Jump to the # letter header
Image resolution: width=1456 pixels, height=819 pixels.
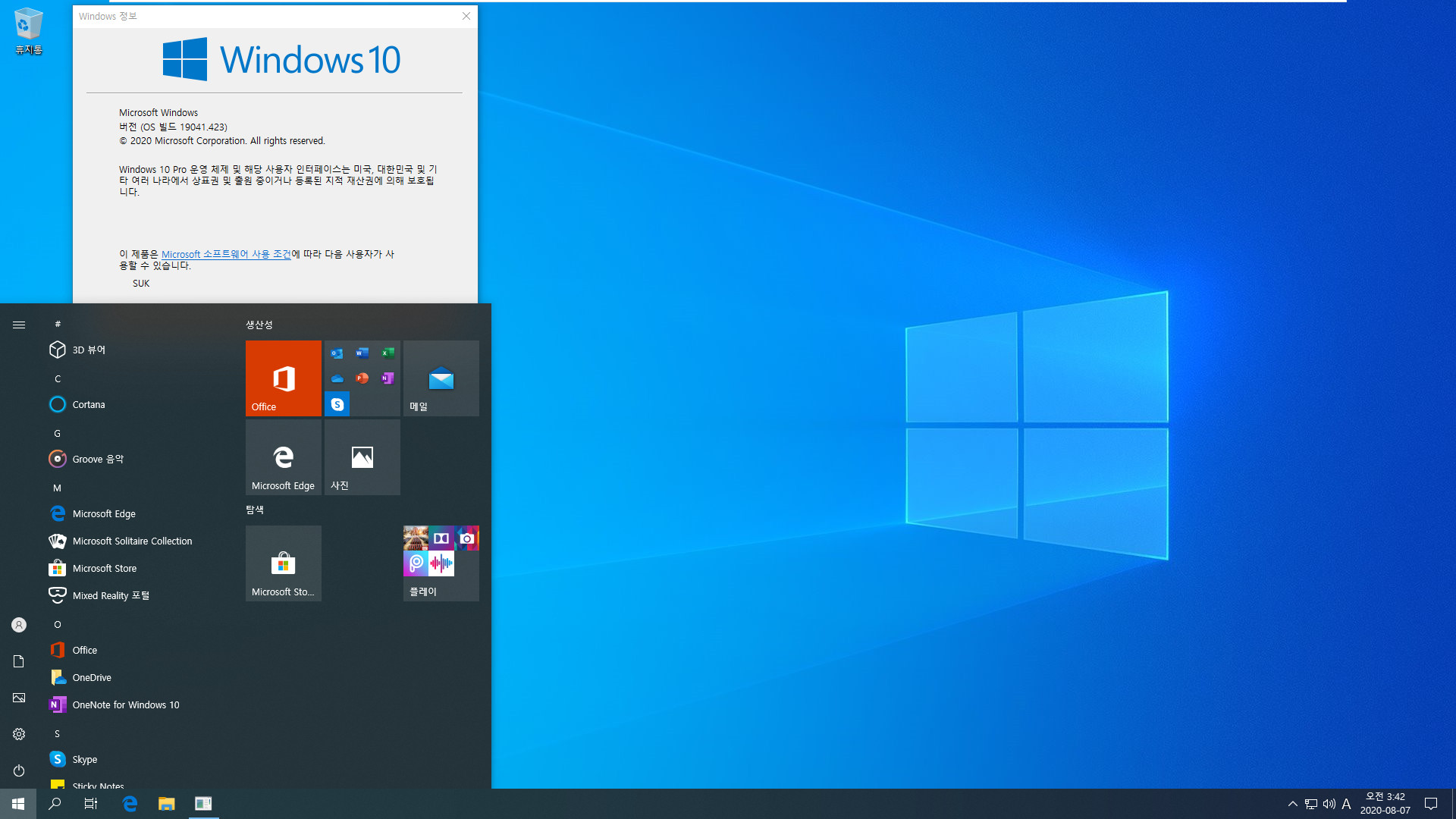coord(58,324)
